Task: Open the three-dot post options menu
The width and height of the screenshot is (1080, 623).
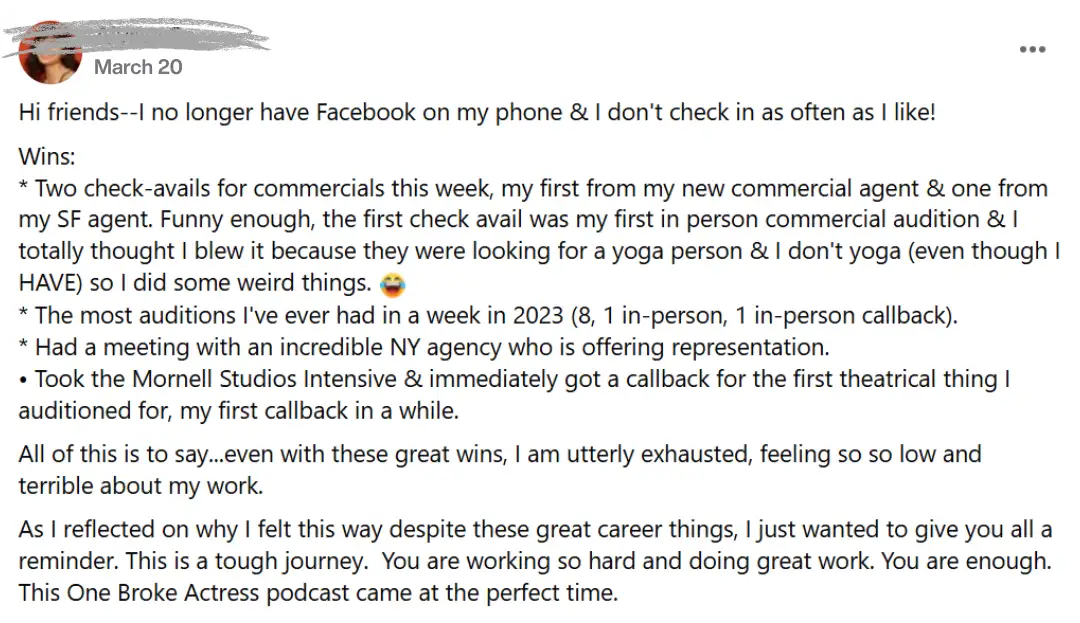Action: tap(1032, 50)
